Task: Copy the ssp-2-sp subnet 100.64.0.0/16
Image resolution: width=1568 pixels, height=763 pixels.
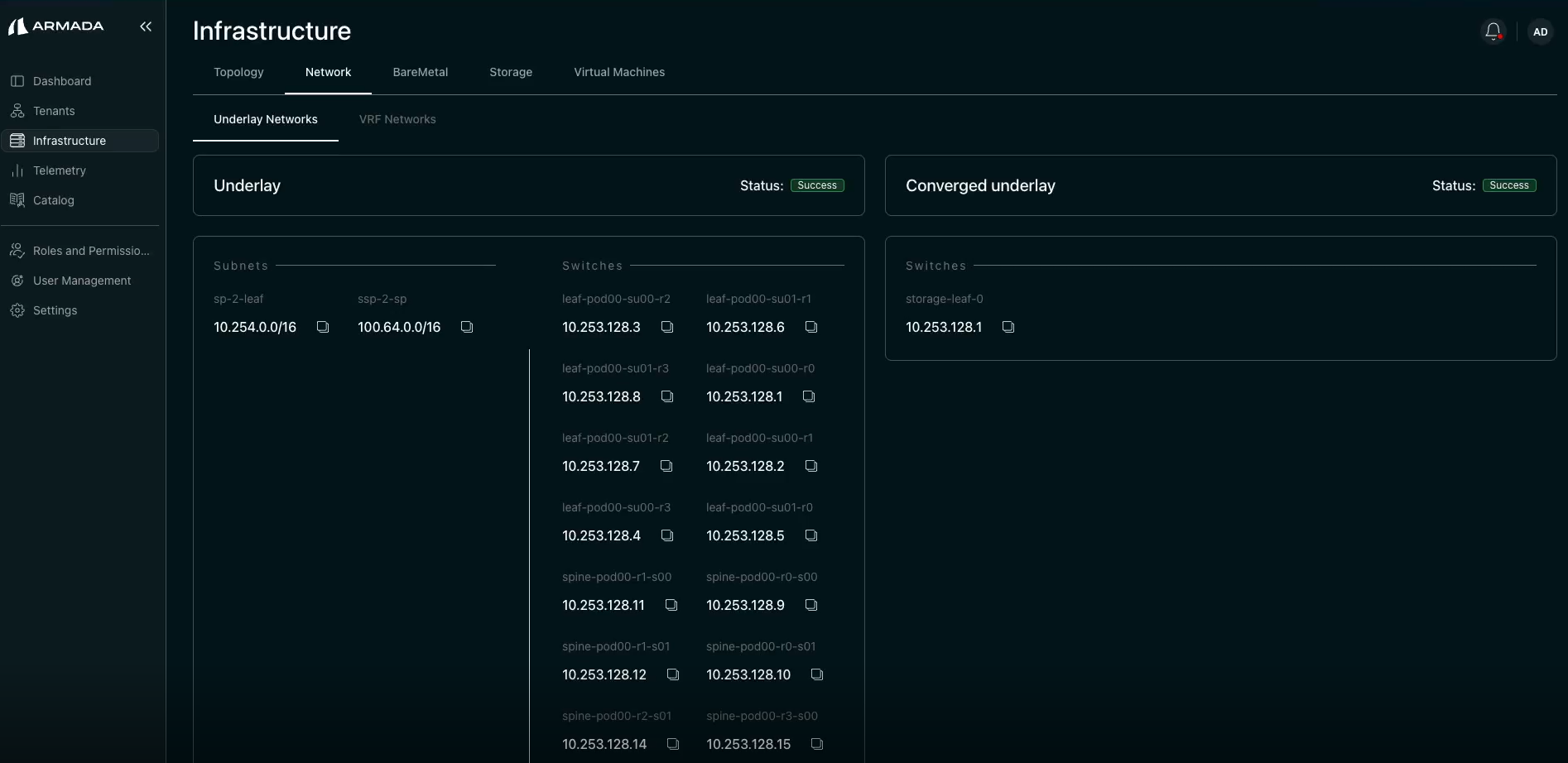Action: click(466, 327)
